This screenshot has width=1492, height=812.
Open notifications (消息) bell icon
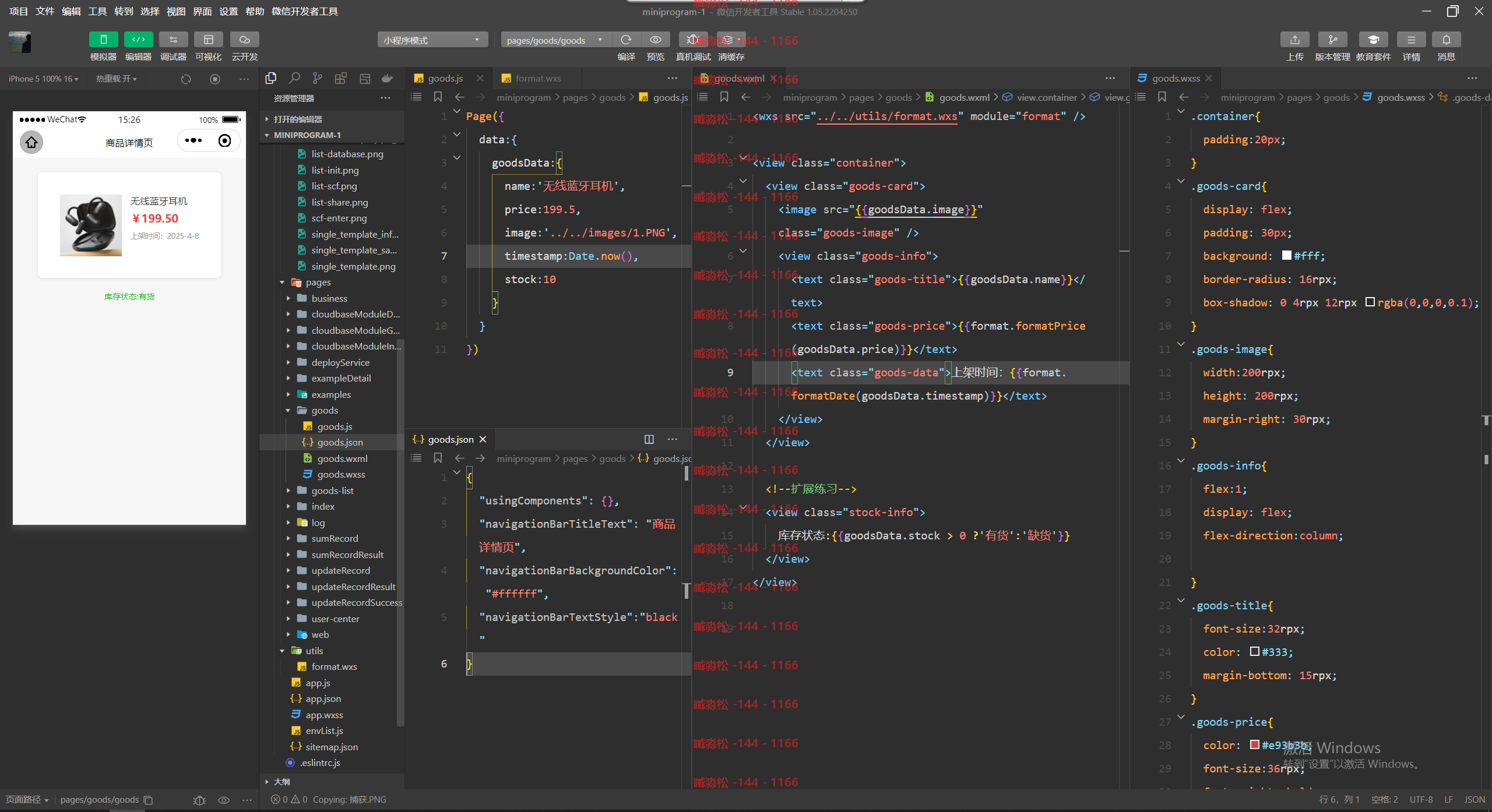1446,40
